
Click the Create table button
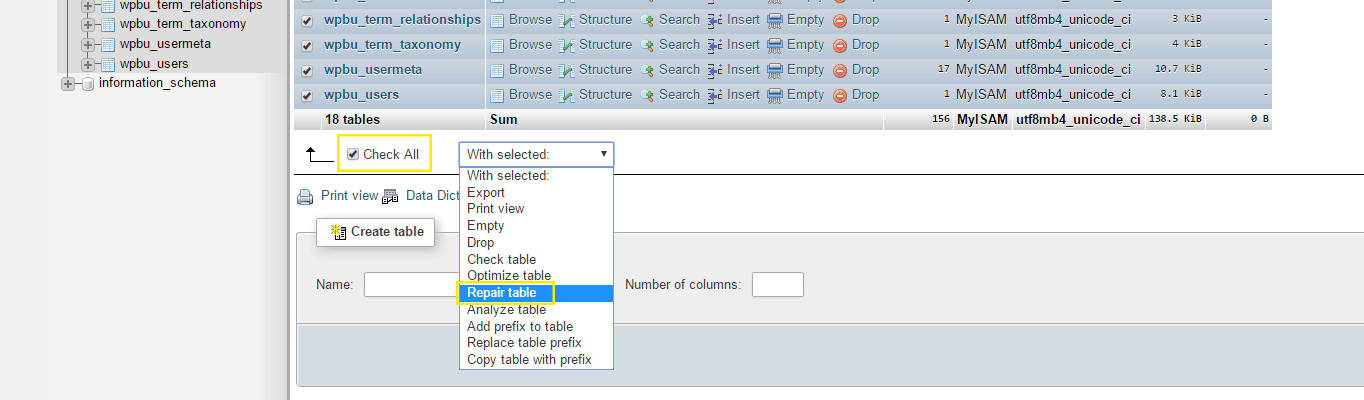point(376,232)
